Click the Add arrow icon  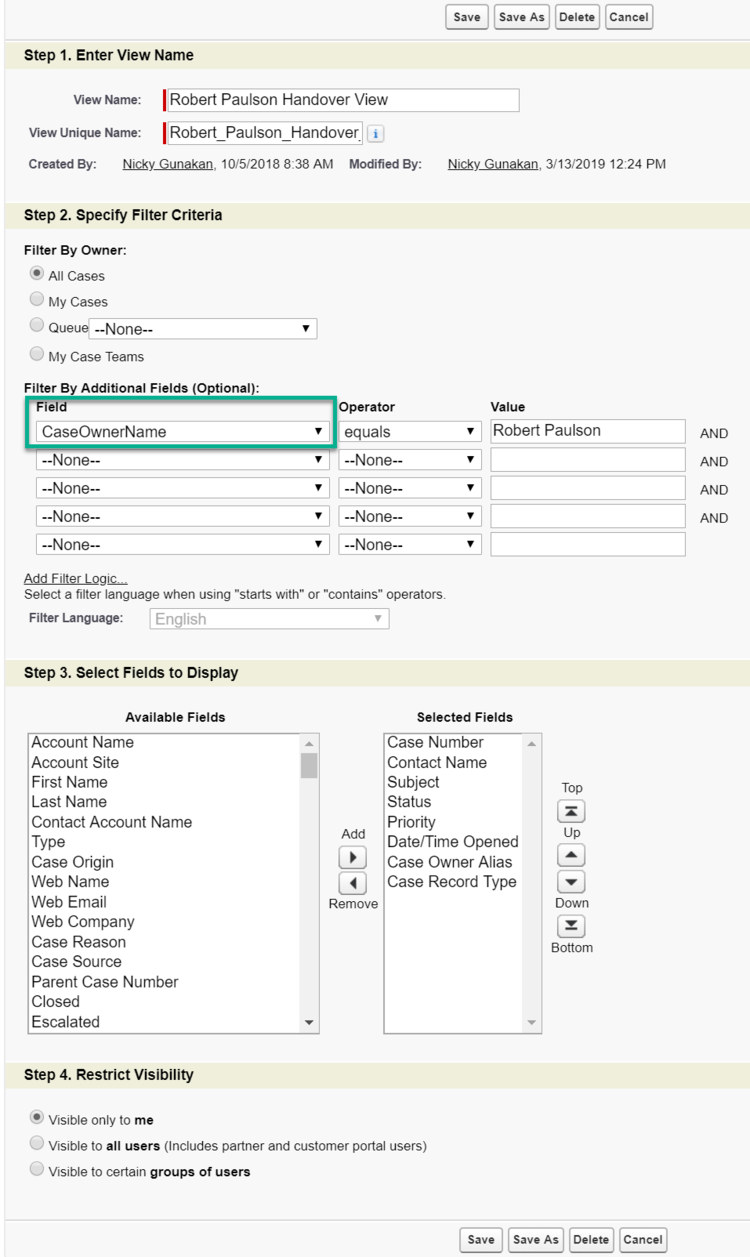click(x=353, y=859)
